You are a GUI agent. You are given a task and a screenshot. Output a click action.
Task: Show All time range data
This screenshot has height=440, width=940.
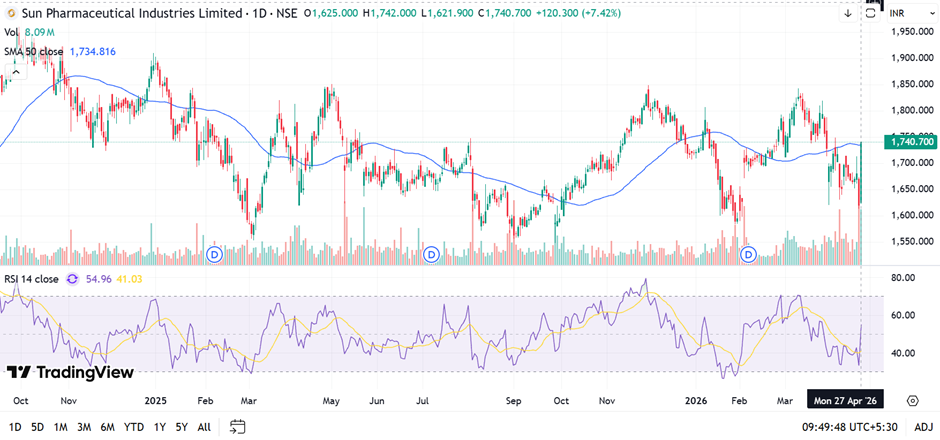click(204, 427)
